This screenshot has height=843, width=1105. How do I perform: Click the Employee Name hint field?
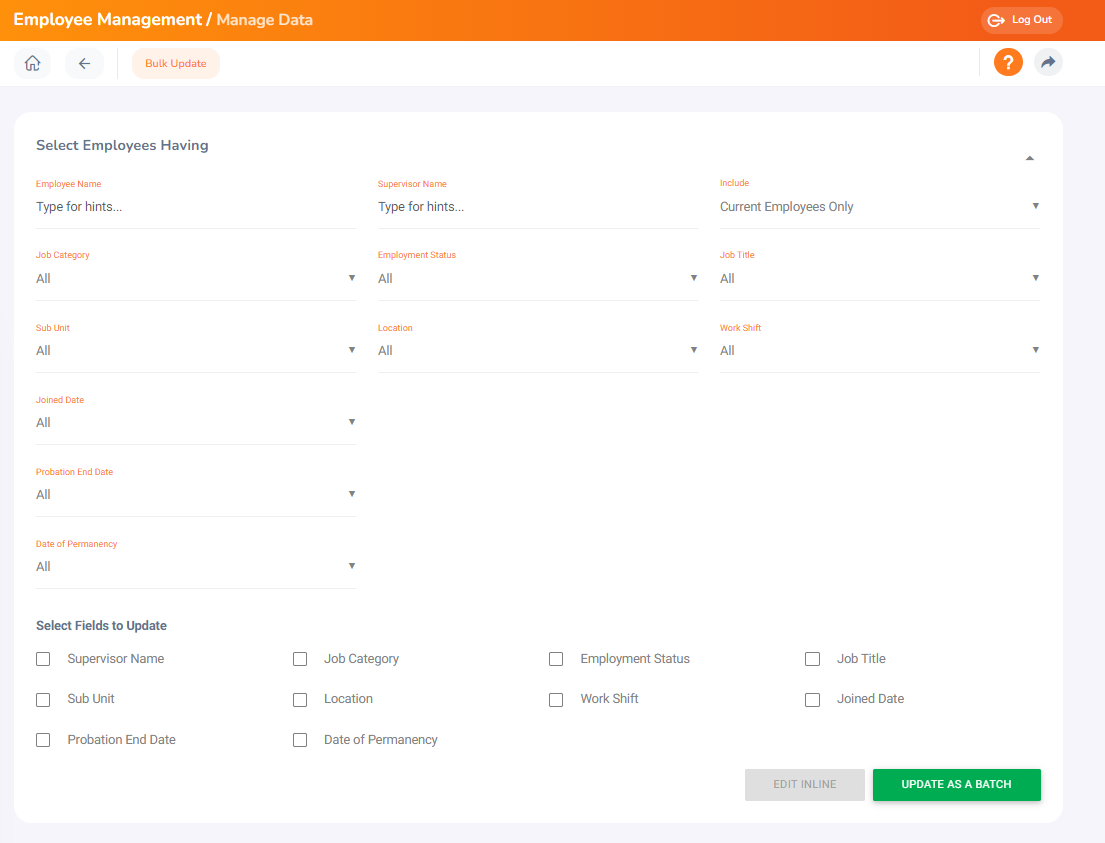[196, 207]
